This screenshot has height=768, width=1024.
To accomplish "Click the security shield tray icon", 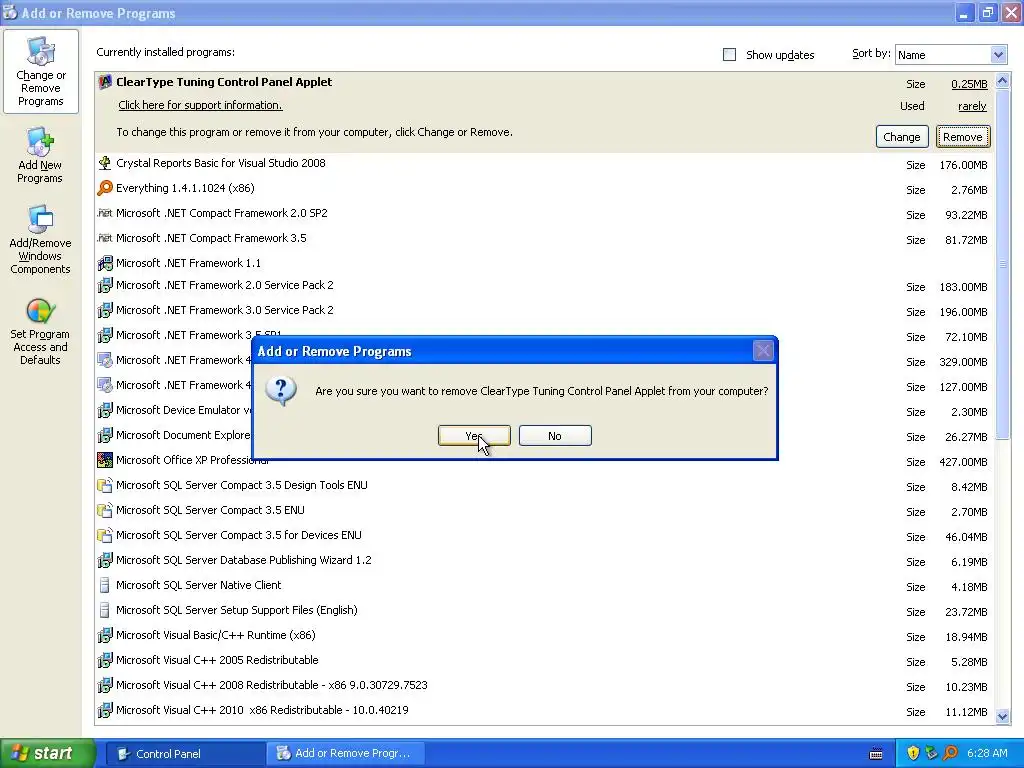I will [x=913, y=753].
